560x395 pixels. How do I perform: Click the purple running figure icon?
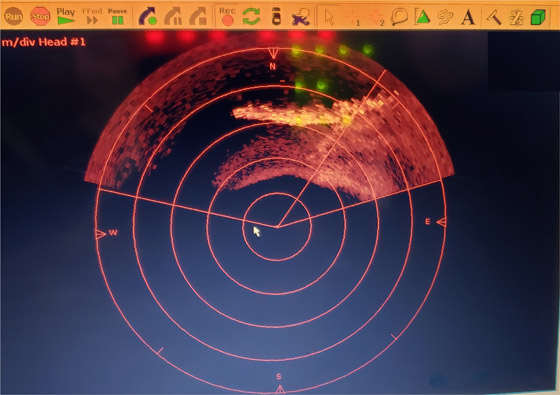[300, 17]
